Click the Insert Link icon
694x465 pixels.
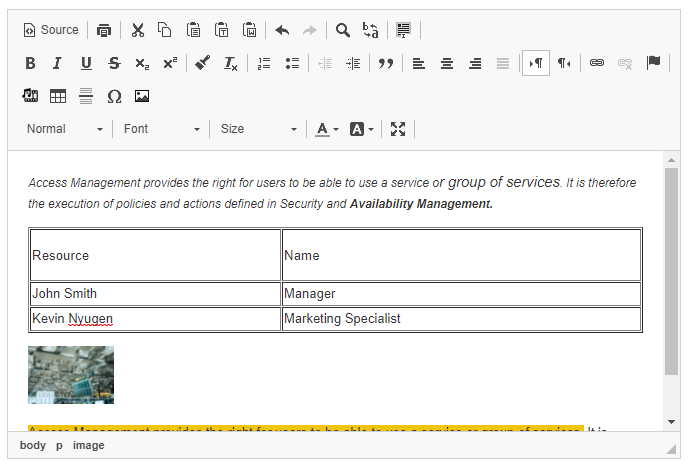point(597,63)
